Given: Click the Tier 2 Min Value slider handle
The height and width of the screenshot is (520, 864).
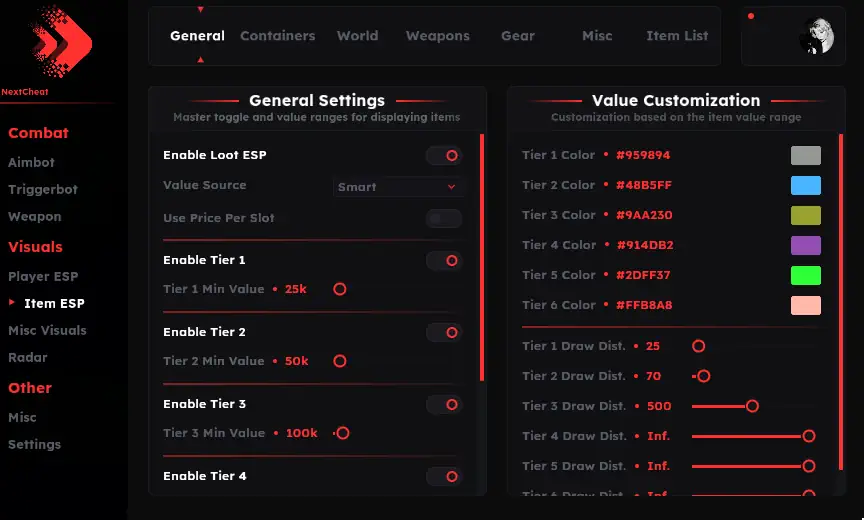Looking at the screenshot, I should coord(340,361).
